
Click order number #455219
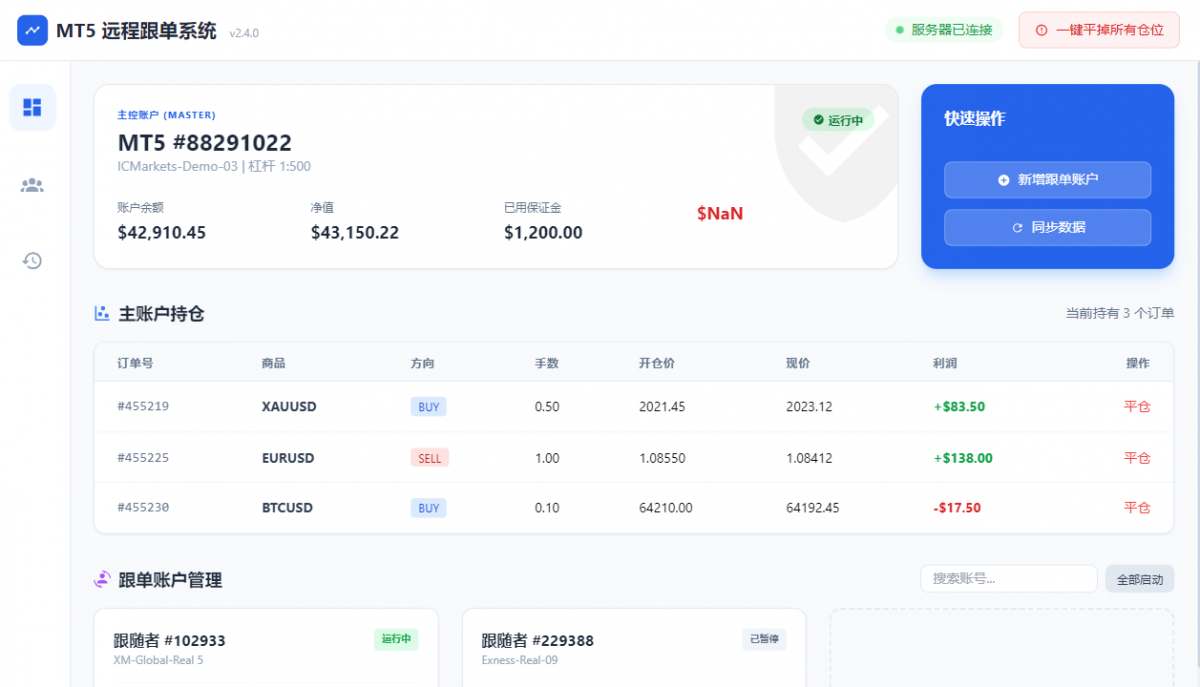[143, 407]
